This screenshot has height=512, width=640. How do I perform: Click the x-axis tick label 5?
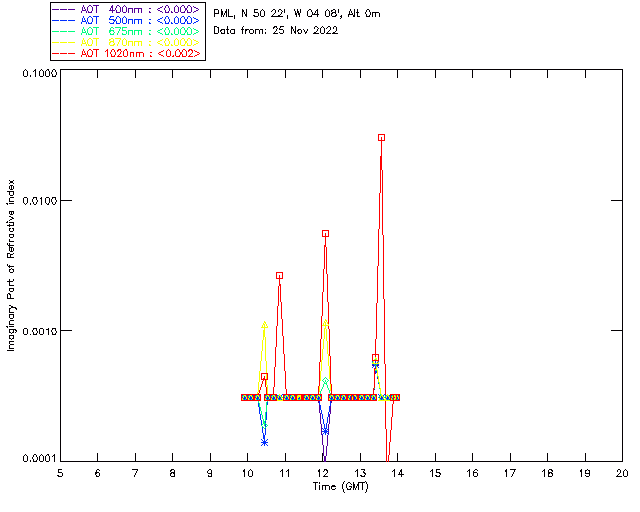pos(60,473)
